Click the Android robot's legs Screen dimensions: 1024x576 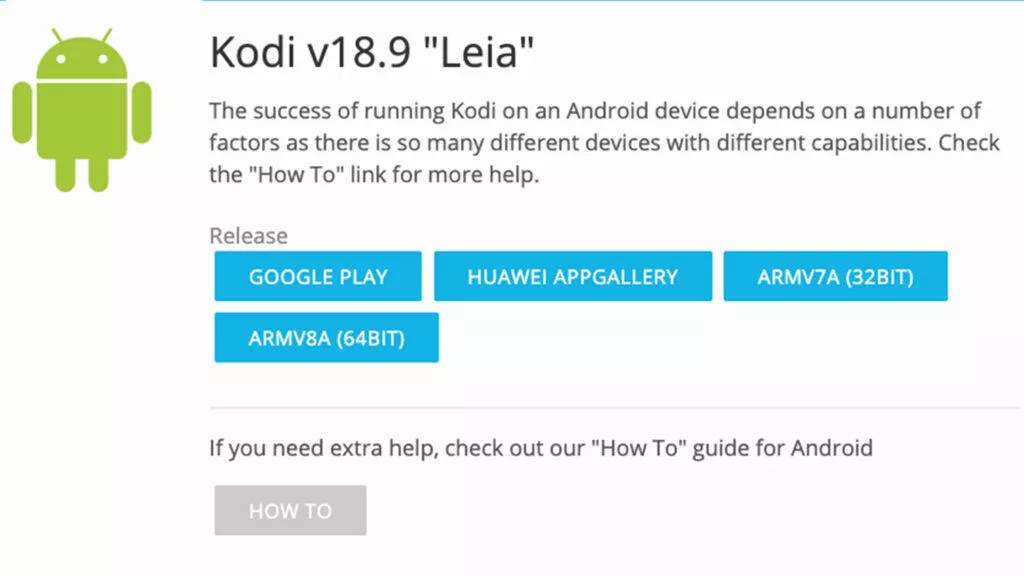[82, 174]
